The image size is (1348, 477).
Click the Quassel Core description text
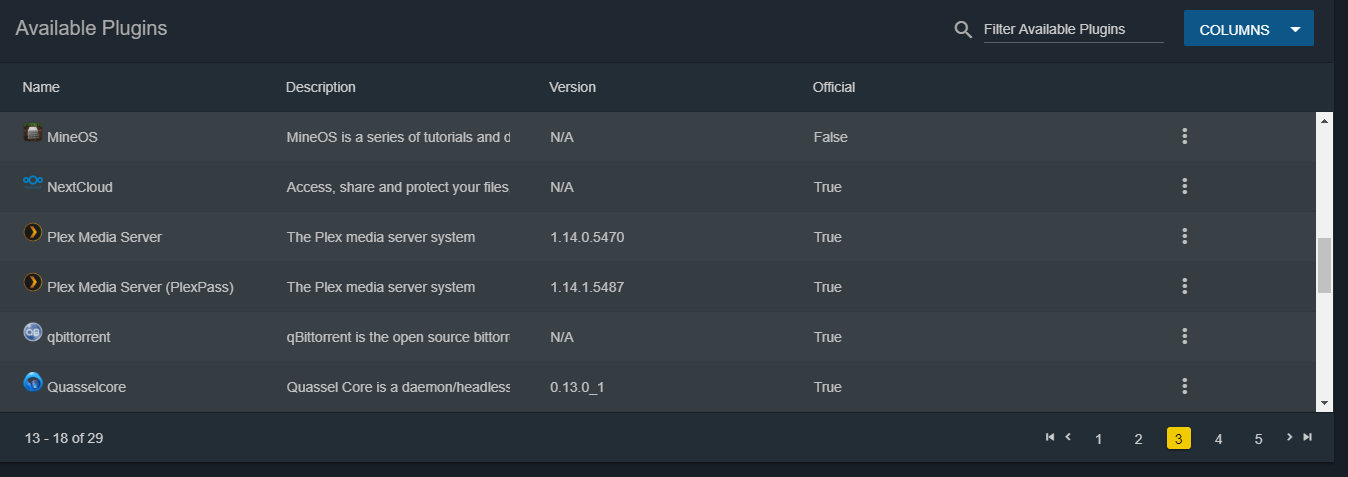click(x=398, y=387)
